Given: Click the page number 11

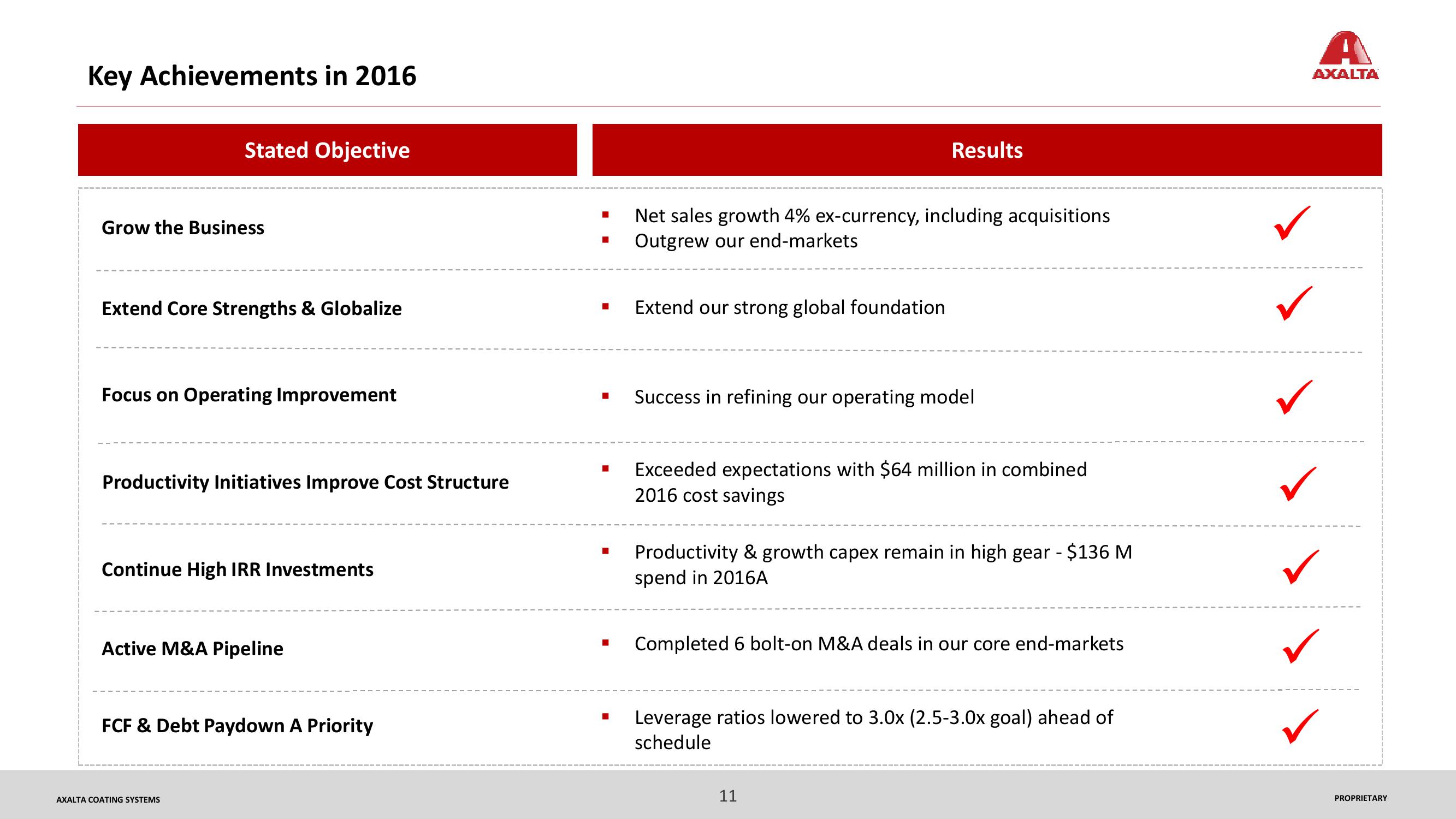Looking at the screenshot, I should coord(728,797).
